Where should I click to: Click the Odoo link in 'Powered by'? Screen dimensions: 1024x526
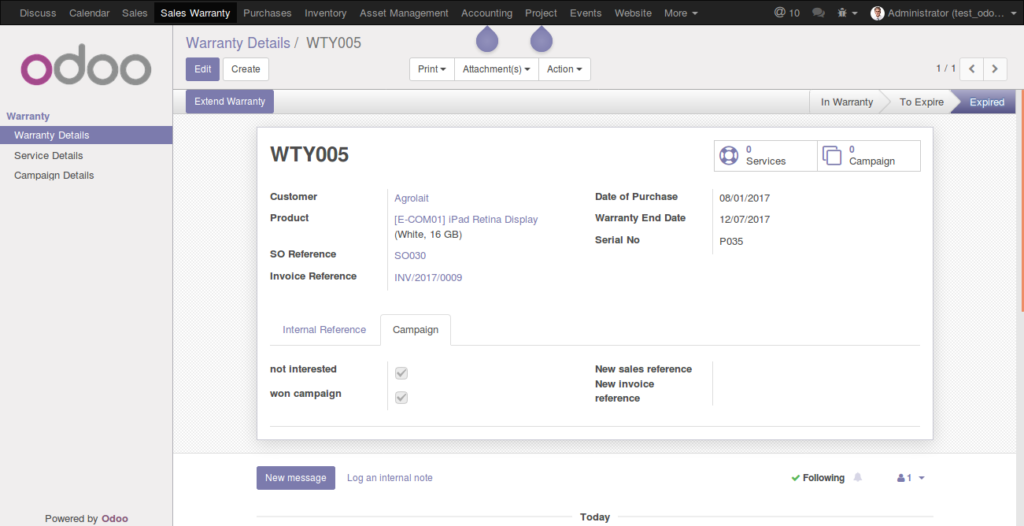[x=115, y=518]
